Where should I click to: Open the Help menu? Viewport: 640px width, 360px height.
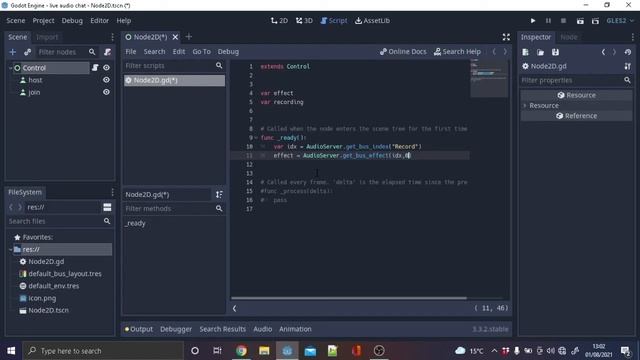click(x=123, y=20)
